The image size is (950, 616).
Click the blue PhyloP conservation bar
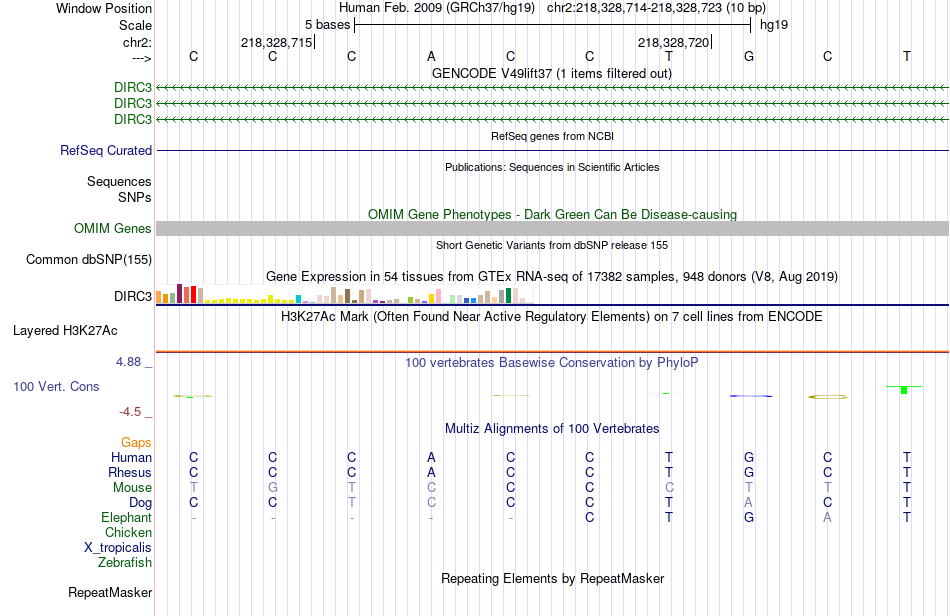pyautogui.click(x=751, y=396)
